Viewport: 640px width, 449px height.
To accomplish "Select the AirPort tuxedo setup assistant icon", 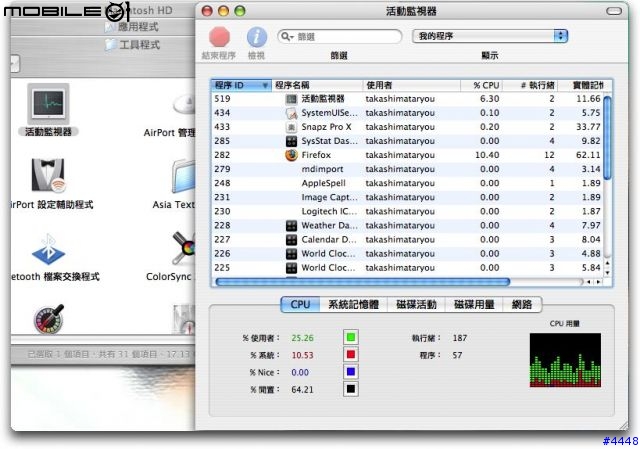I will click(x=48, y=176).
